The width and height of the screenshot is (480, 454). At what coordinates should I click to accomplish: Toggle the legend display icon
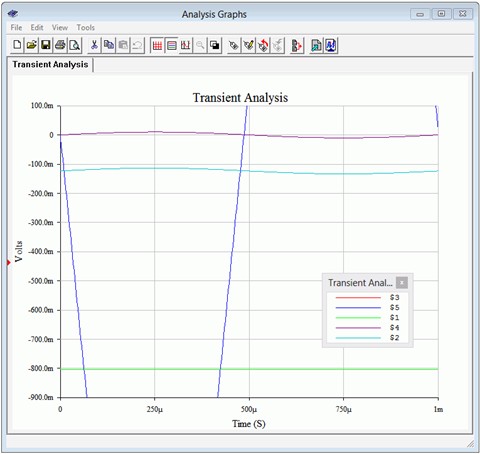[171, 45]
